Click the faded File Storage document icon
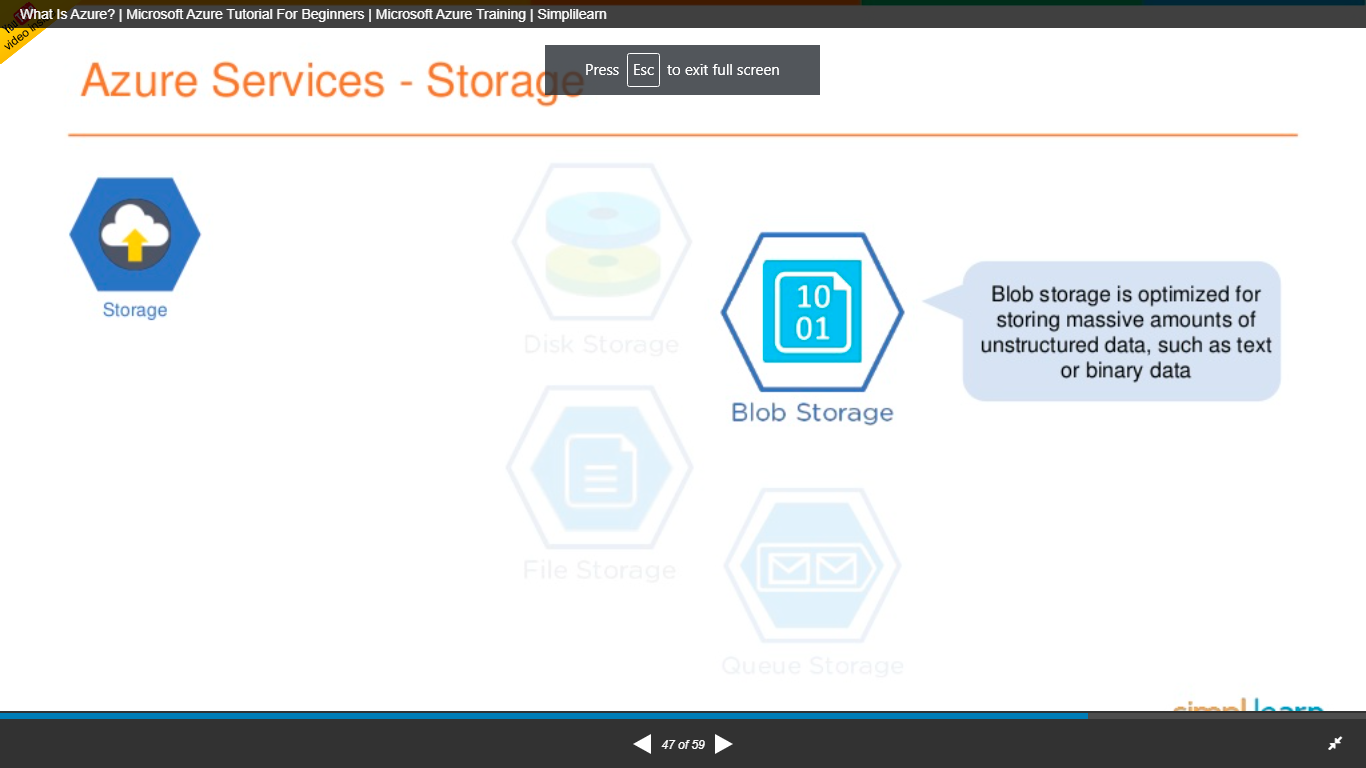Image resolution: width=1366 pixels, height=768 pixels. tap(600, 467)
